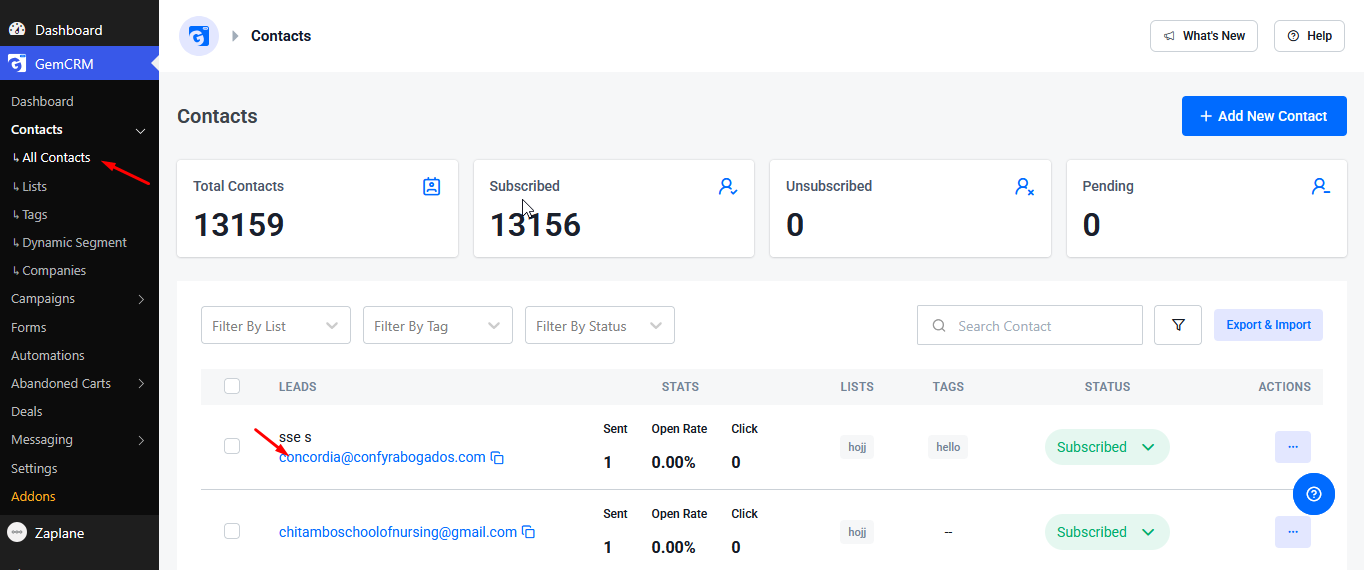Click the Subscribed card user-check icon
This screenshot has width=1364, height=570.
click(727, 186)
